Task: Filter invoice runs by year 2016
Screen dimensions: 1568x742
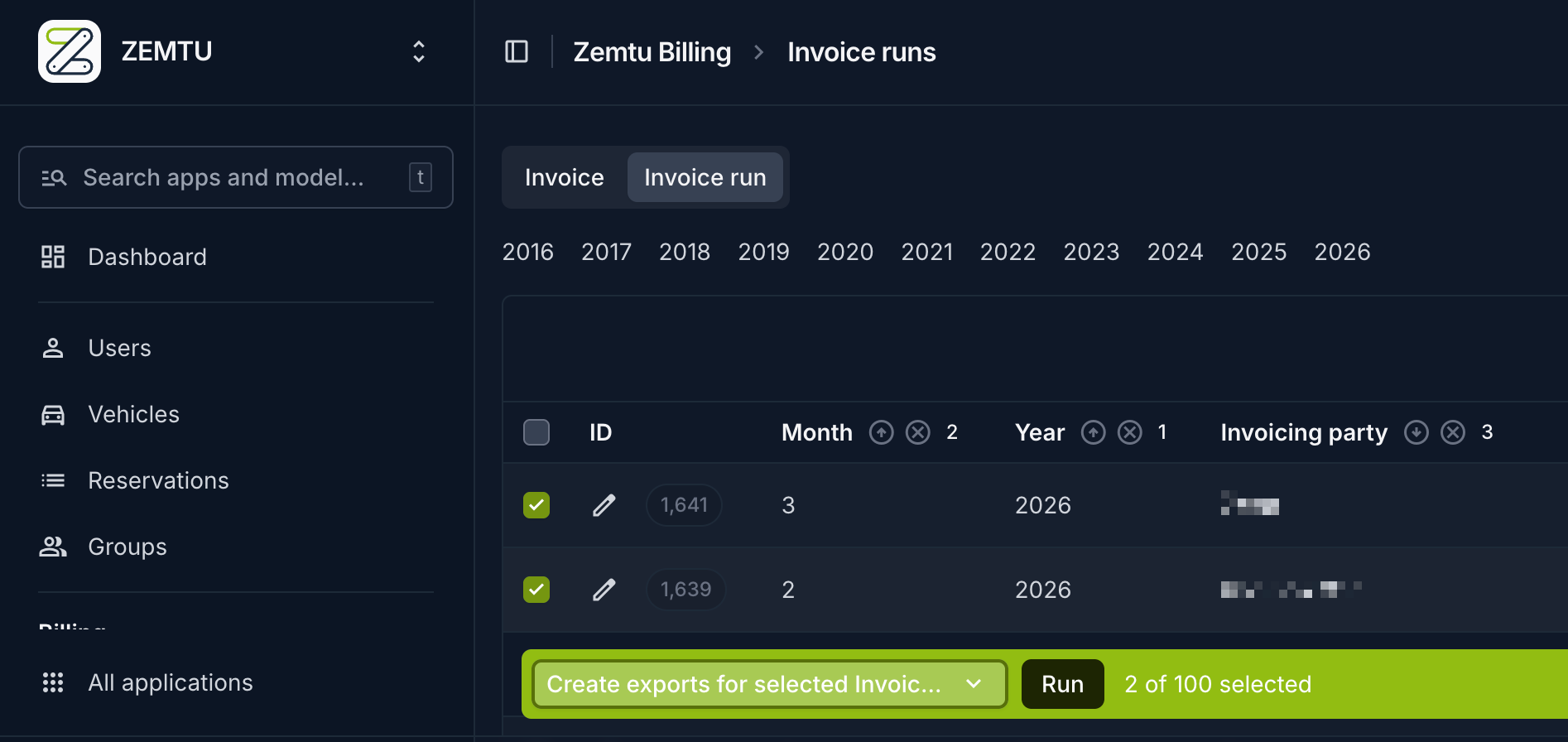Action: tap(528, 252)
